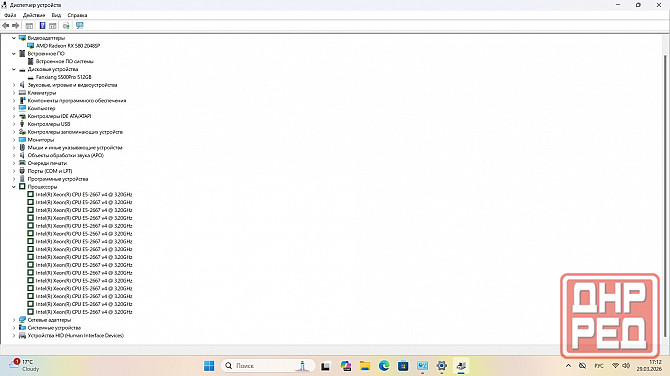Expand Звуковые, игровые и видеоустройства node
This screenshot has width=670, height=376.
tap(14, 85)
